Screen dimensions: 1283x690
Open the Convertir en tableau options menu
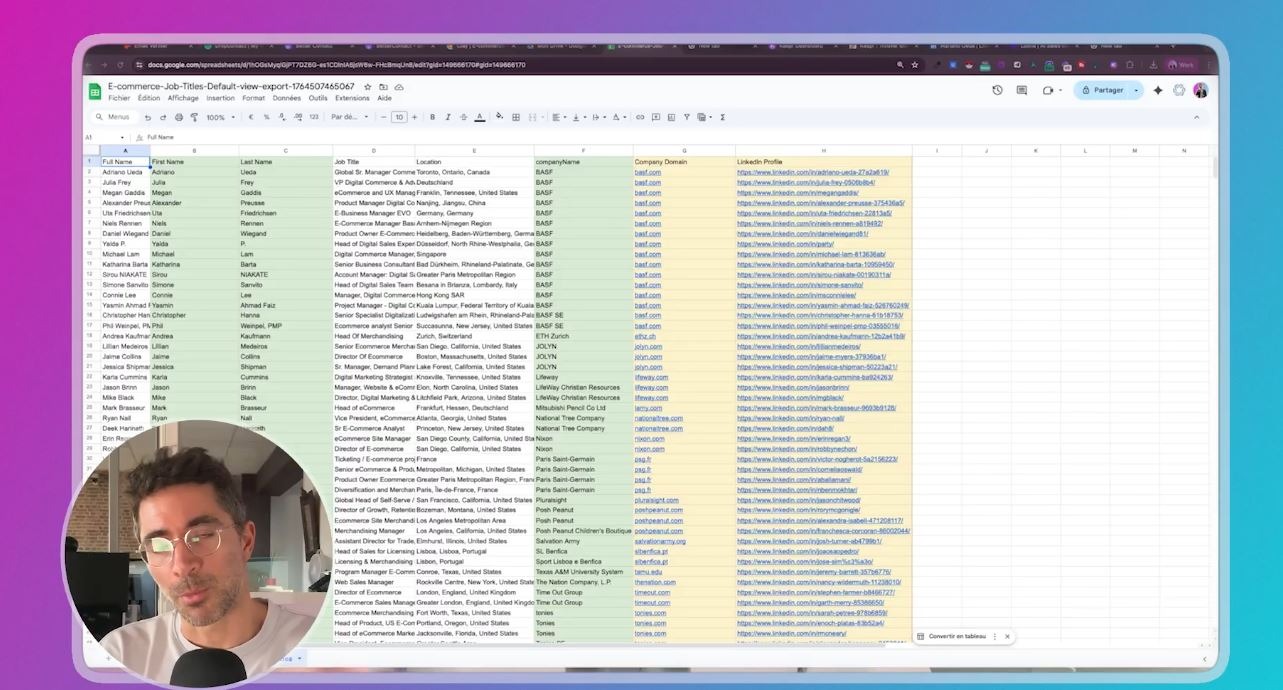(x=994, y=636)
